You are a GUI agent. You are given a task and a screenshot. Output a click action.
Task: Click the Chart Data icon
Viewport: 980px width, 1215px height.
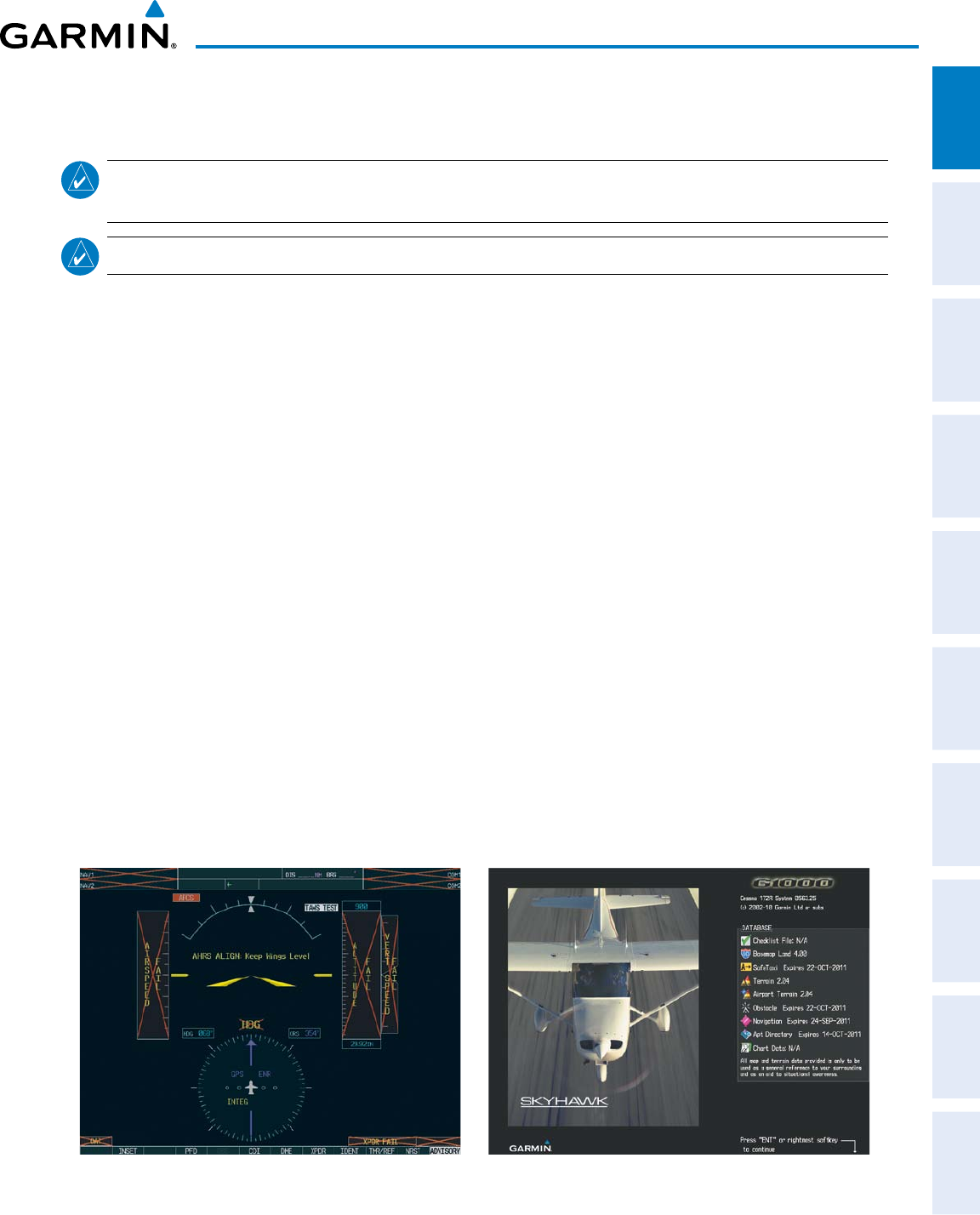(746, 1048)
